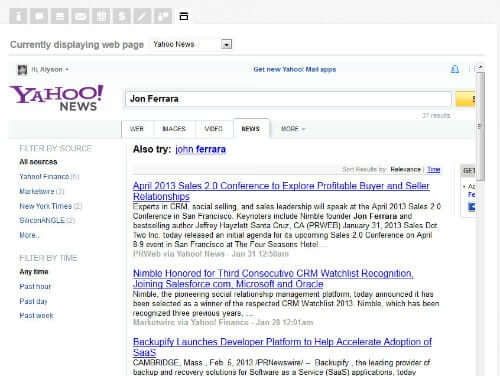Filter results to Past day
Viewport: 500px width, 376px height.
(33, 301)
